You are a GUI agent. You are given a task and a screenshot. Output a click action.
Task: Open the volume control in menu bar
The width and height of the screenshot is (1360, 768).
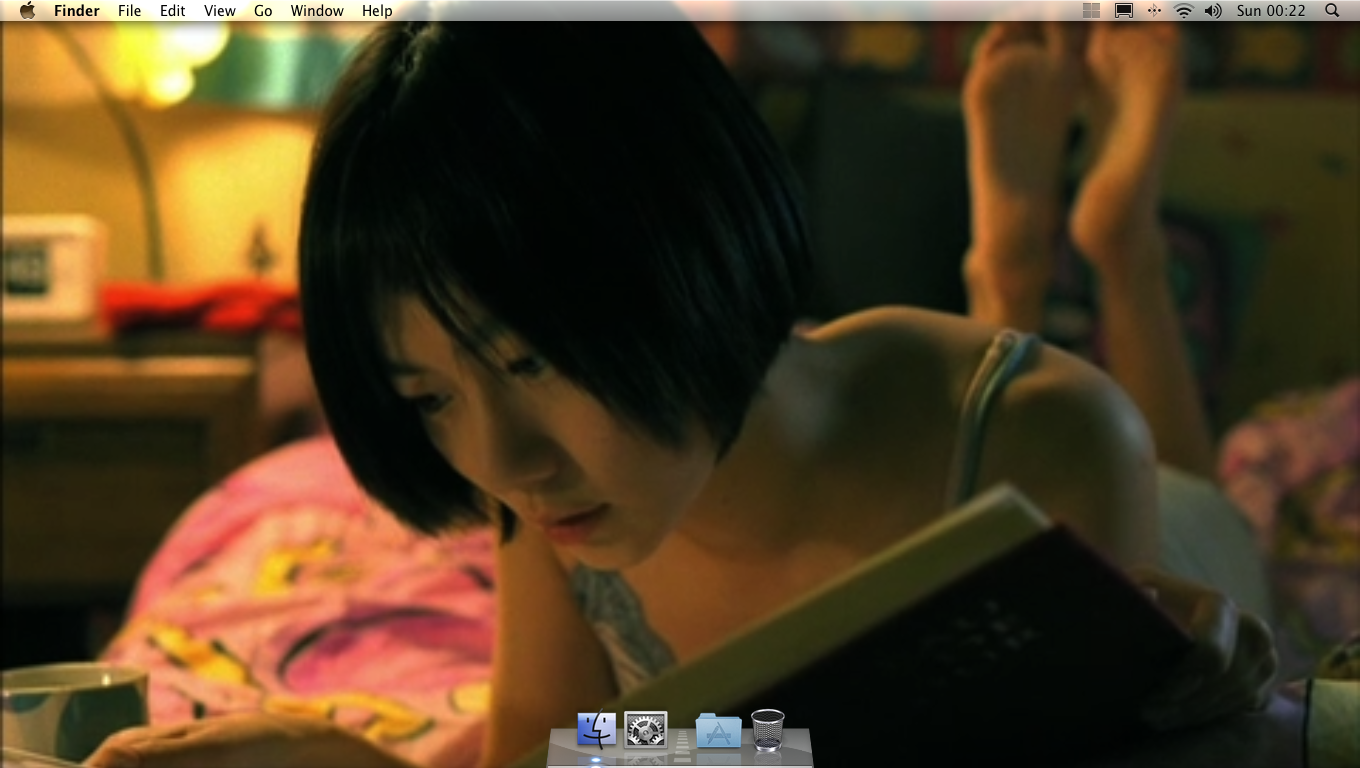coord(1213,10)
